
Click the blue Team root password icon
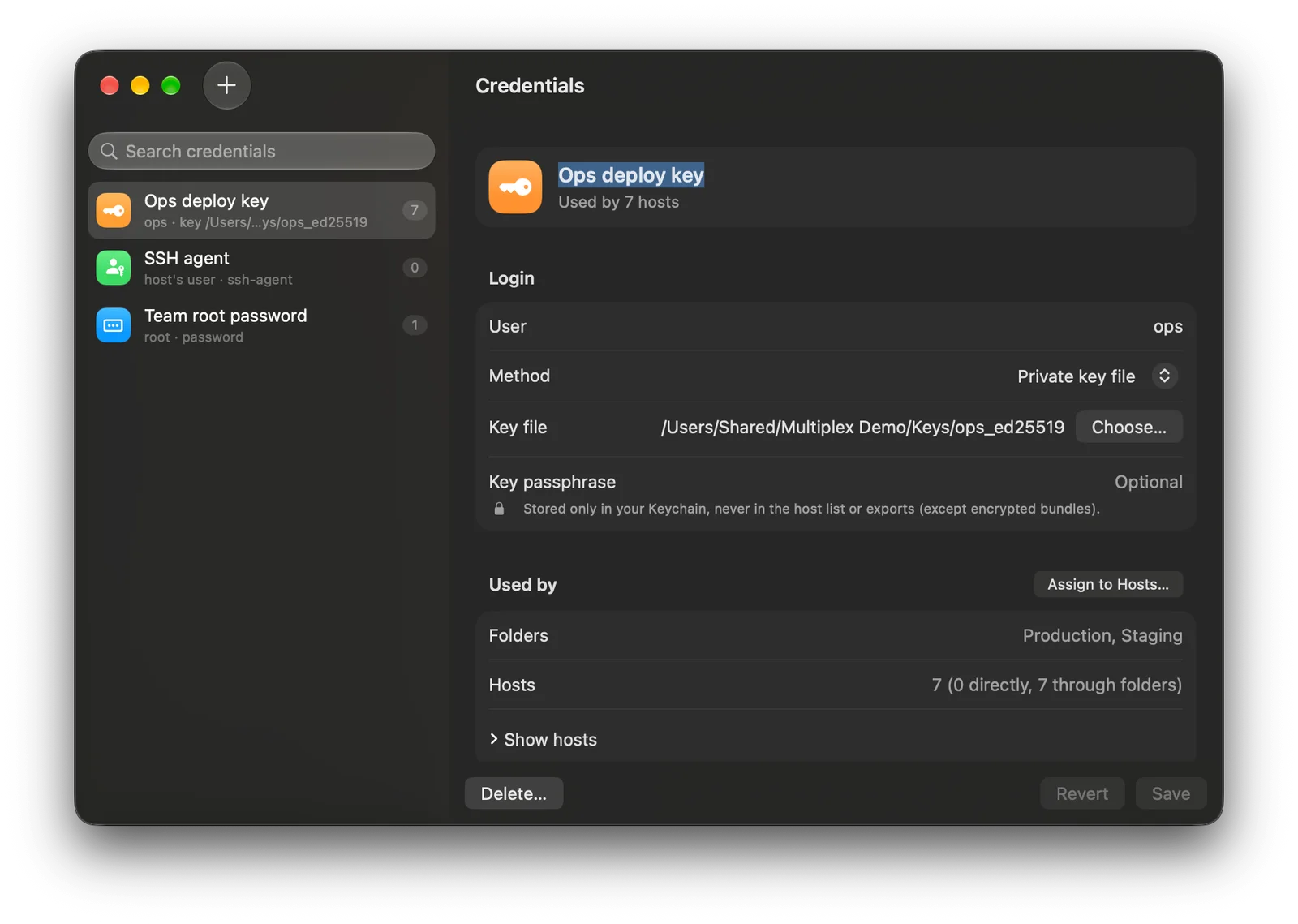114,325
